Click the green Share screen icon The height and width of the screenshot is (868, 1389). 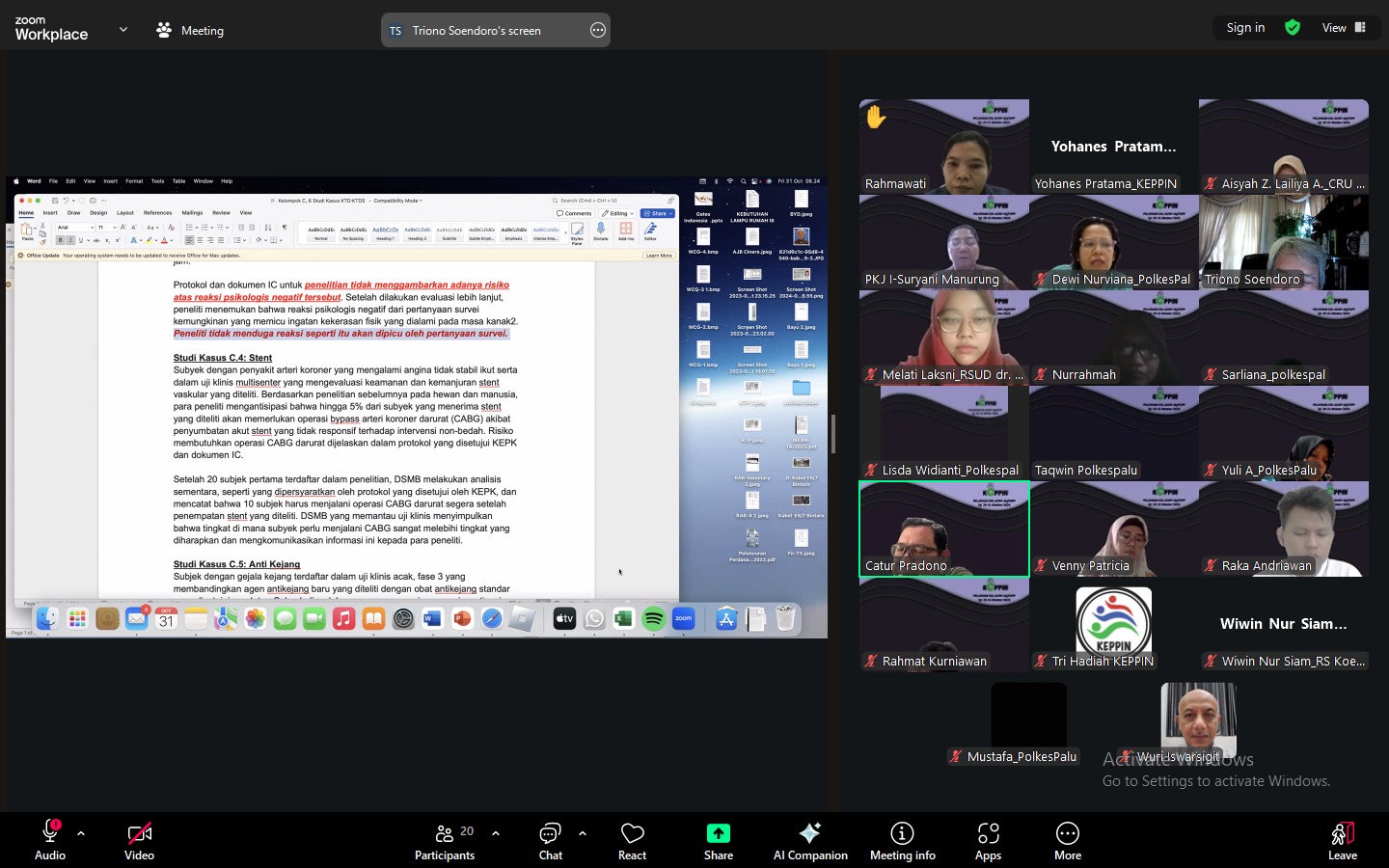click(x=718, y=833)
